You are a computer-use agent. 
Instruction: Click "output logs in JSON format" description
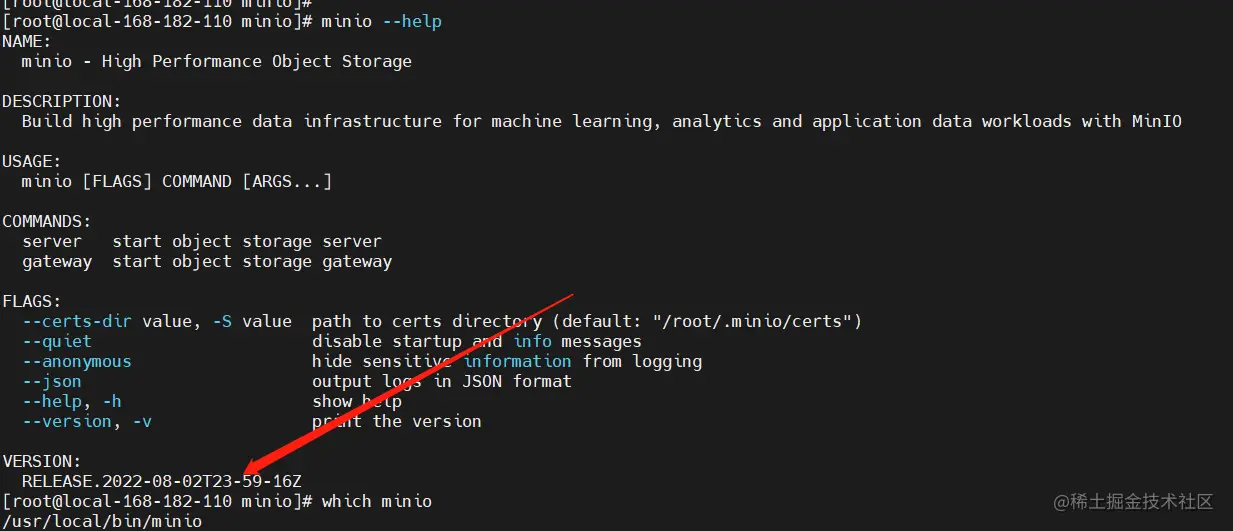[x=442, y=381]
